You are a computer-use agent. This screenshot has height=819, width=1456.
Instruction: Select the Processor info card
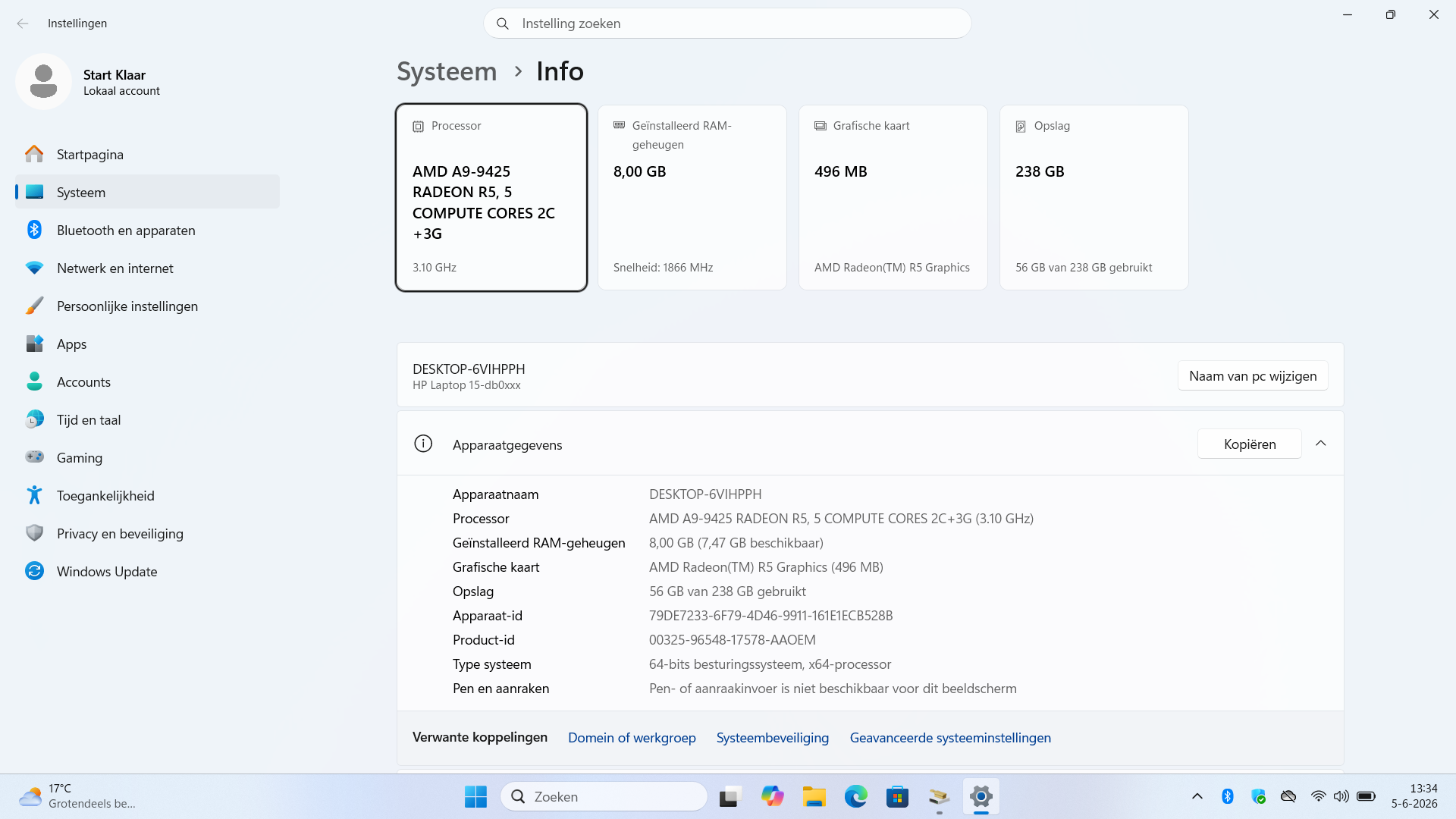(491, 197)
